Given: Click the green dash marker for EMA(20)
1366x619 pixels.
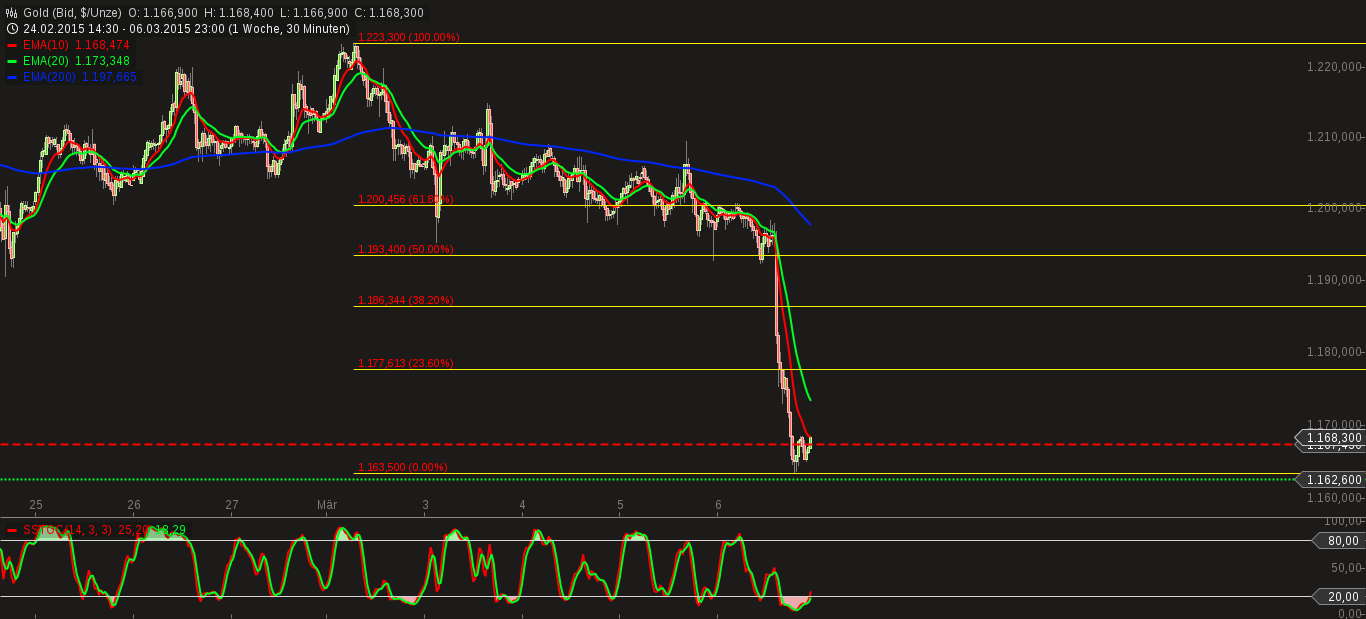Looking at the screenshot, I should 12,61.
